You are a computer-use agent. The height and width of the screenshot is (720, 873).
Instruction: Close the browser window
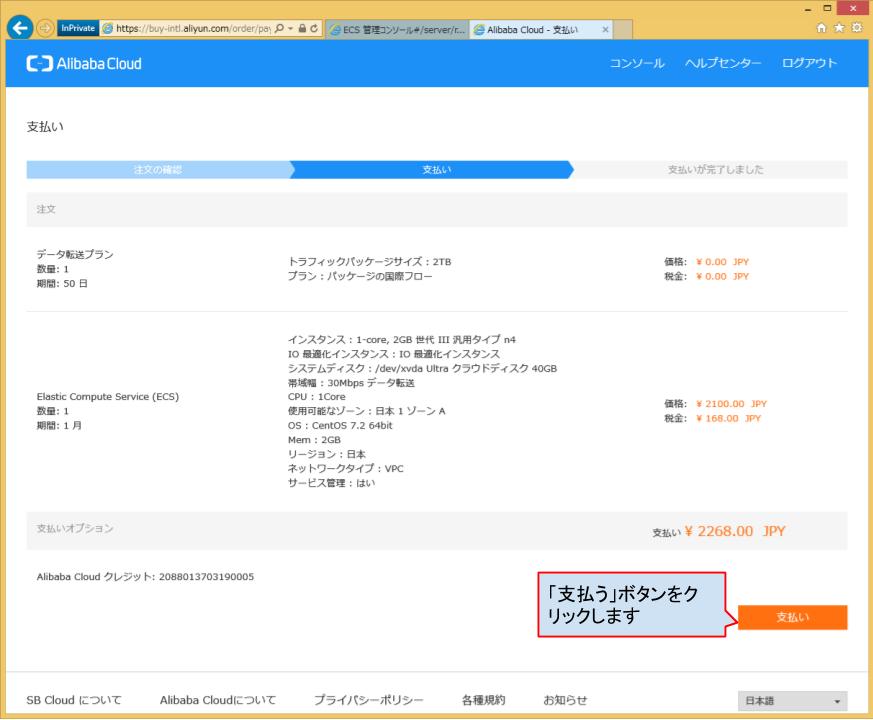(x=853, y=8)
